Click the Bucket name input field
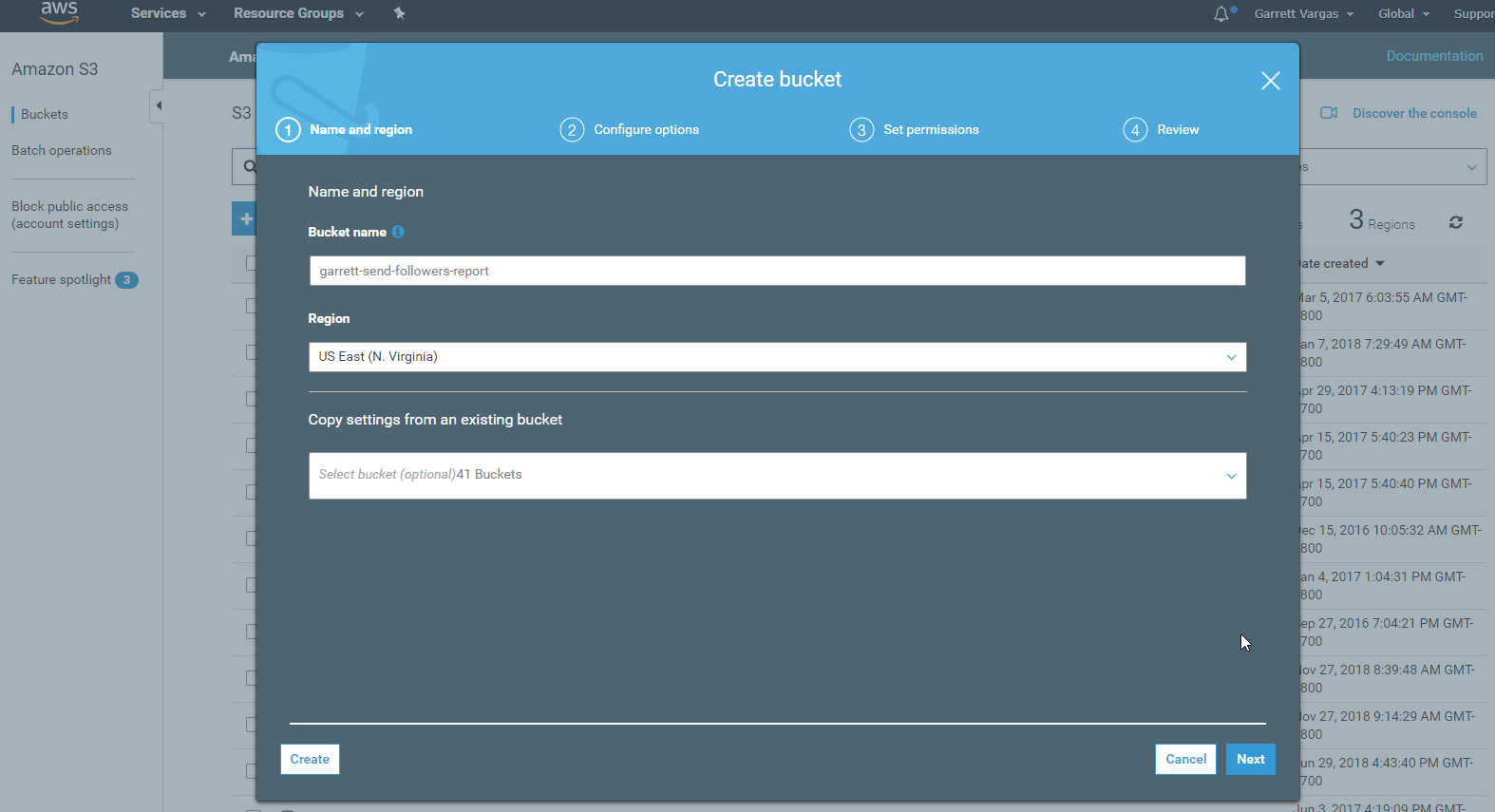Screen dimensions: 1495x812 coord(777,271)
